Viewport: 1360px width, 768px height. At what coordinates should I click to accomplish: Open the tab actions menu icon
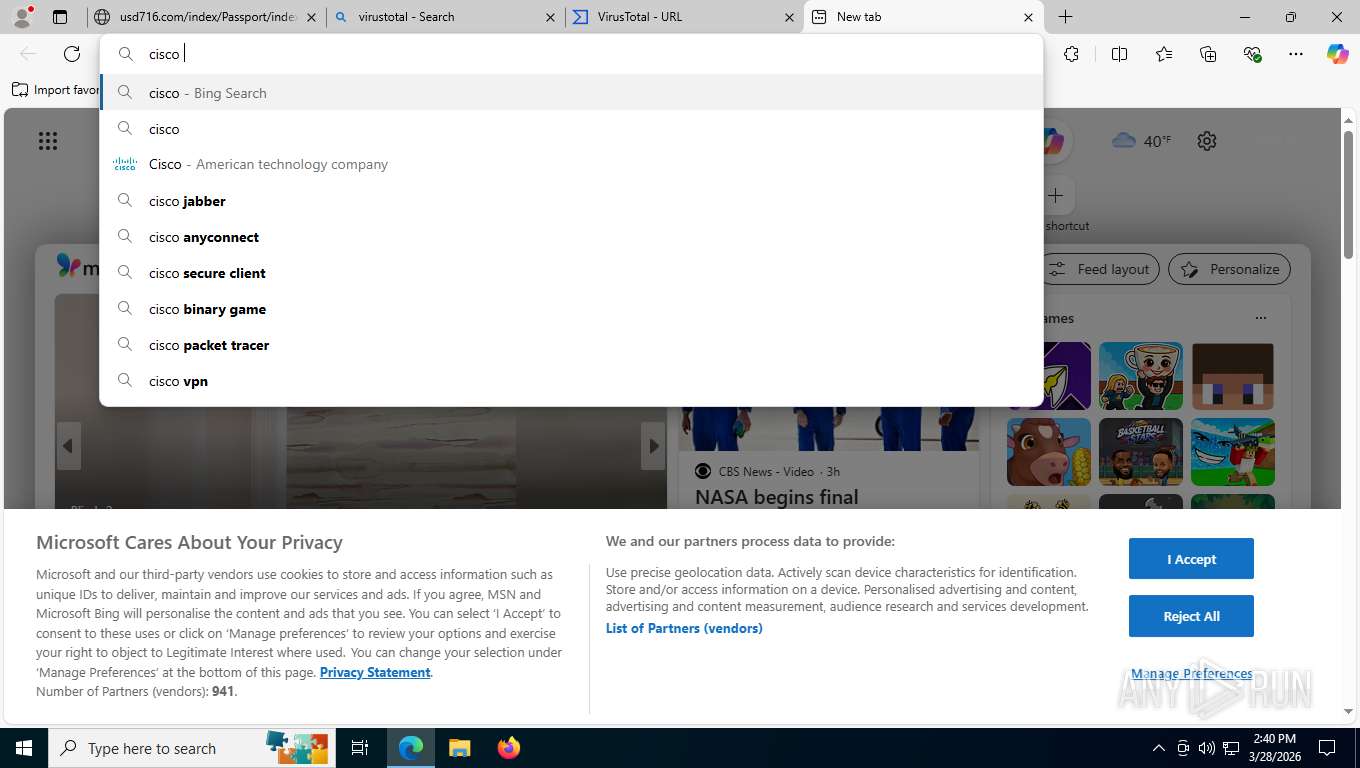click(60, 17)
